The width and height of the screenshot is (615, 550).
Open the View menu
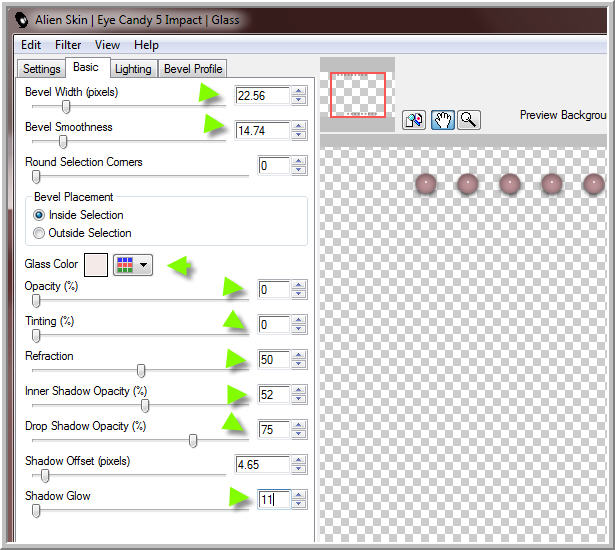(107, 45)
